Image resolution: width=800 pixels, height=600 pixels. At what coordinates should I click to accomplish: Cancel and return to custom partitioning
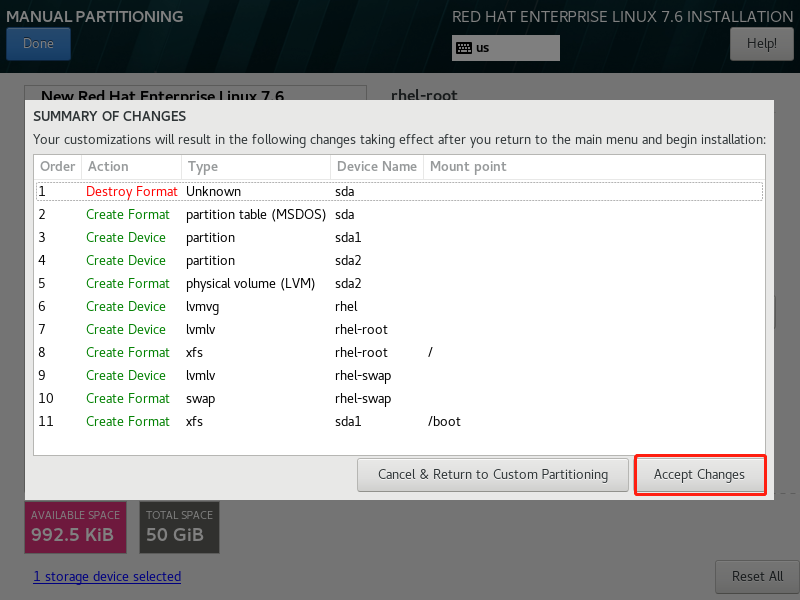(493, 474)
